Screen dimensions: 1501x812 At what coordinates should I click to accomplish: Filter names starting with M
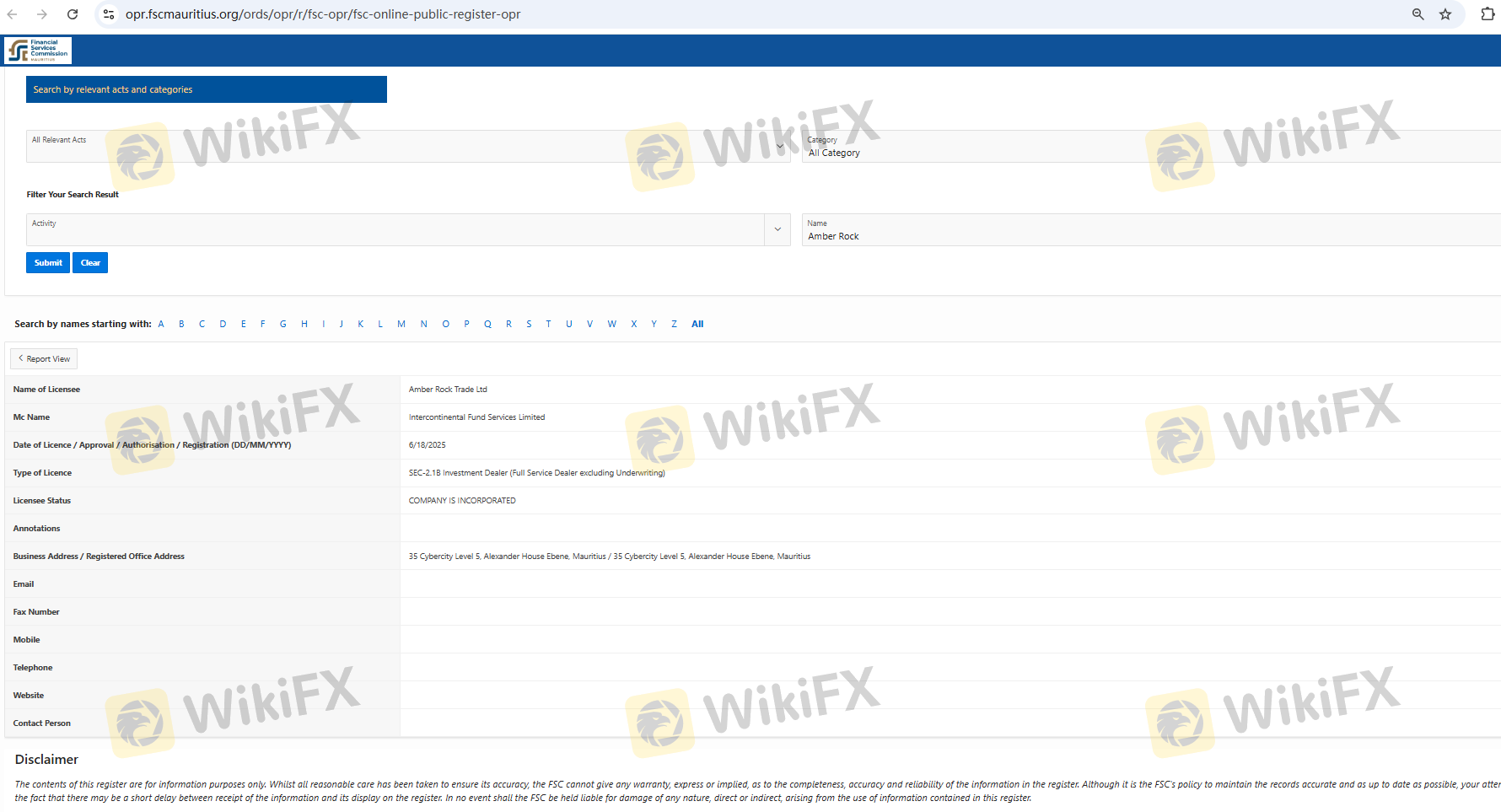coord(401,324)
